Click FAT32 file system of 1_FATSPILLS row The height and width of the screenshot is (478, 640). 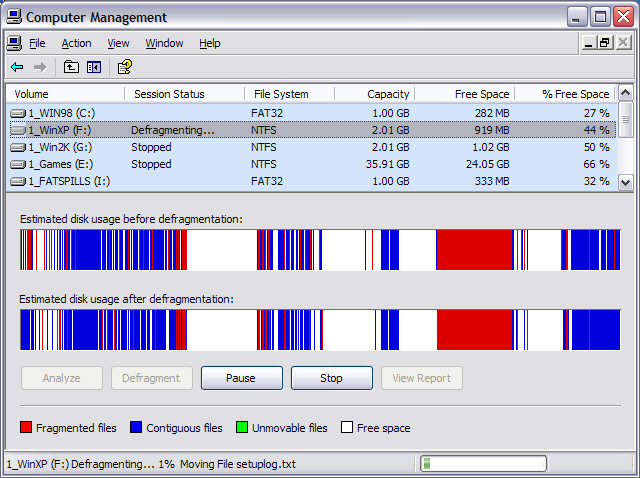point(267,181)
